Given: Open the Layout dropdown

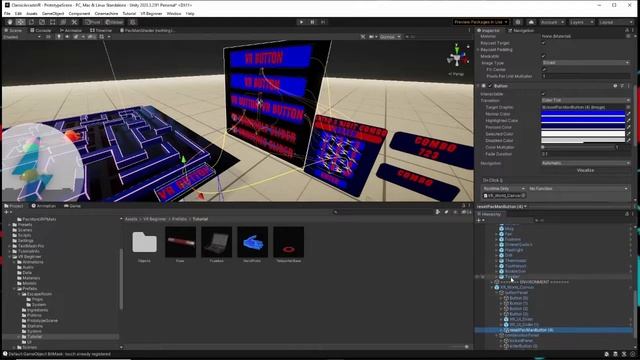Looking at the screenshot, I should click(615, 22).
